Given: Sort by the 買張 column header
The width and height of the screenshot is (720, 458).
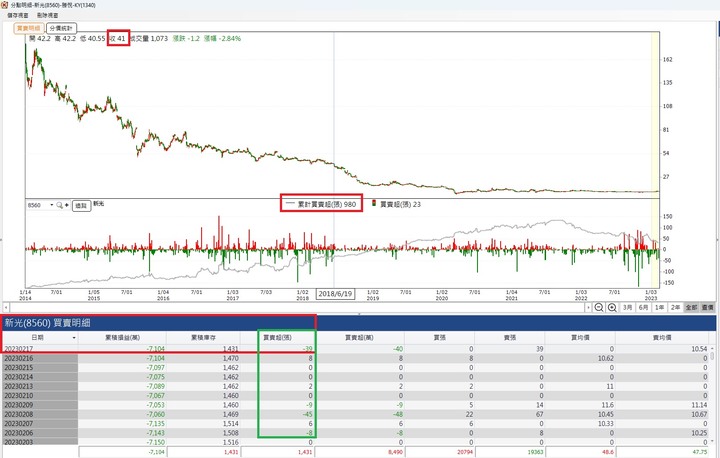Looking at the screenshot, I should click(x=439, y=338).
